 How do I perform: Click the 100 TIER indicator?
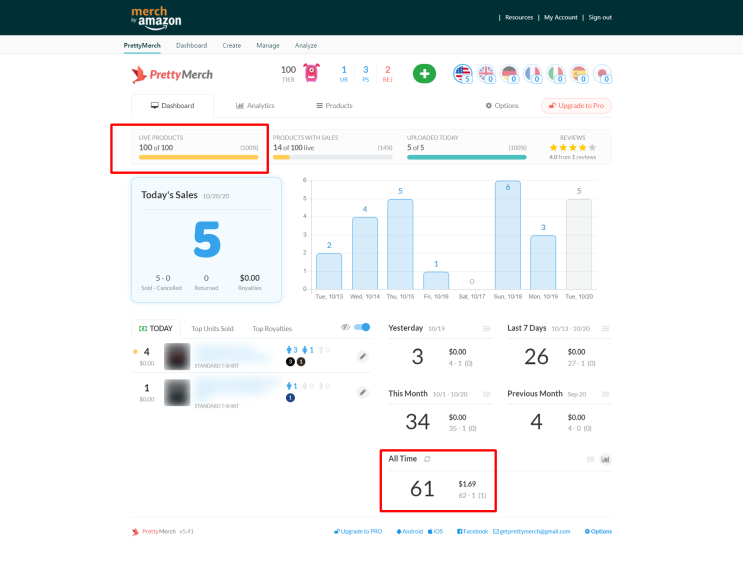pyautogui.click(x=288, y=73)
